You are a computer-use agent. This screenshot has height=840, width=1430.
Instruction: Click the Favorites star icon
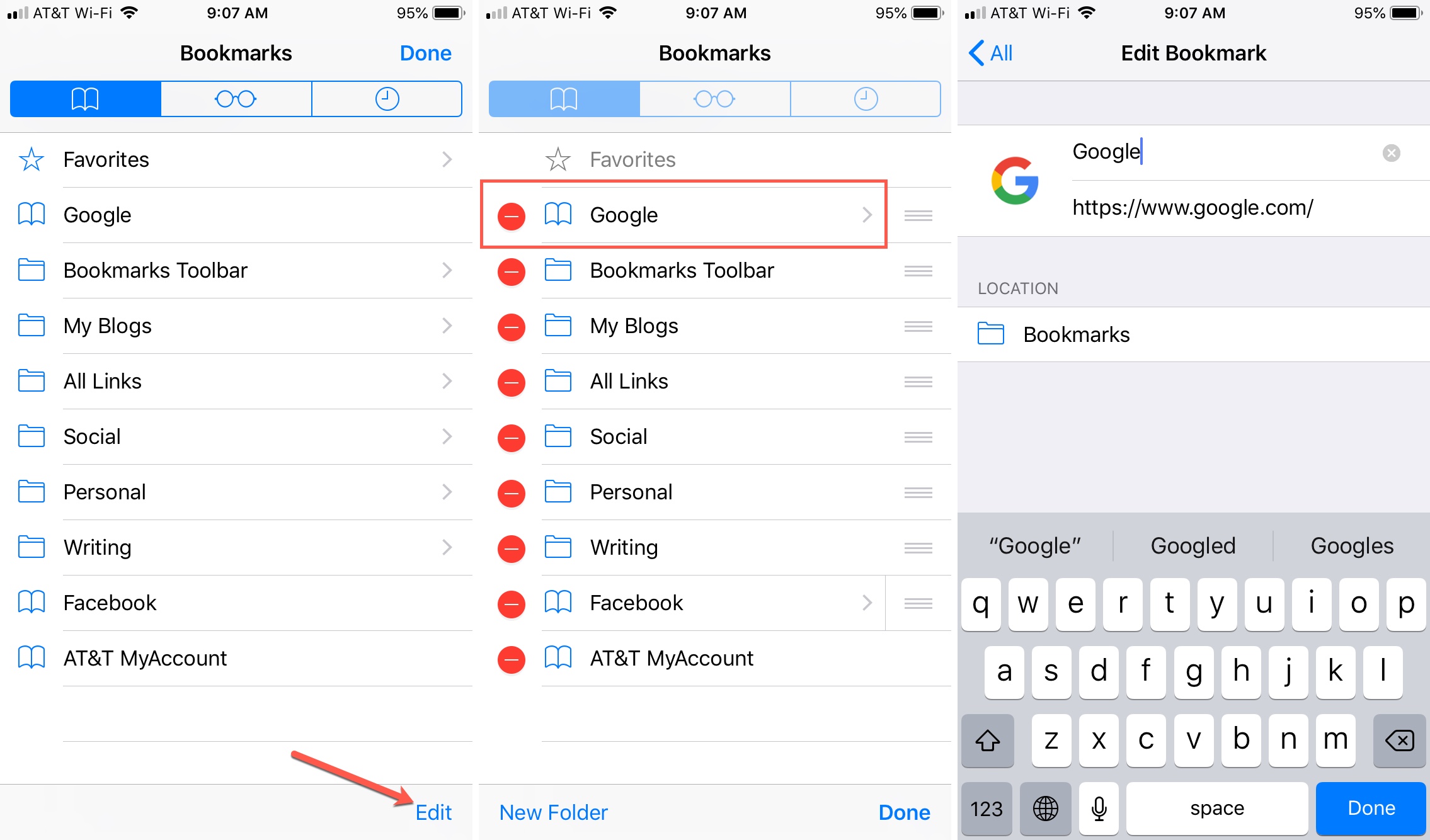30,160
